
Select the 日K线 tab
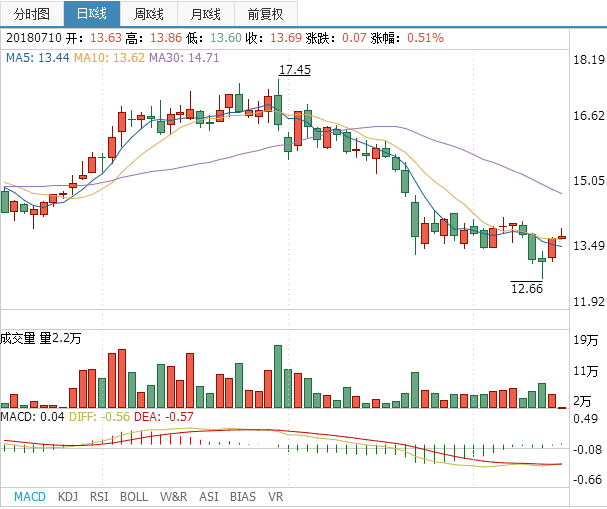[92, 14]
